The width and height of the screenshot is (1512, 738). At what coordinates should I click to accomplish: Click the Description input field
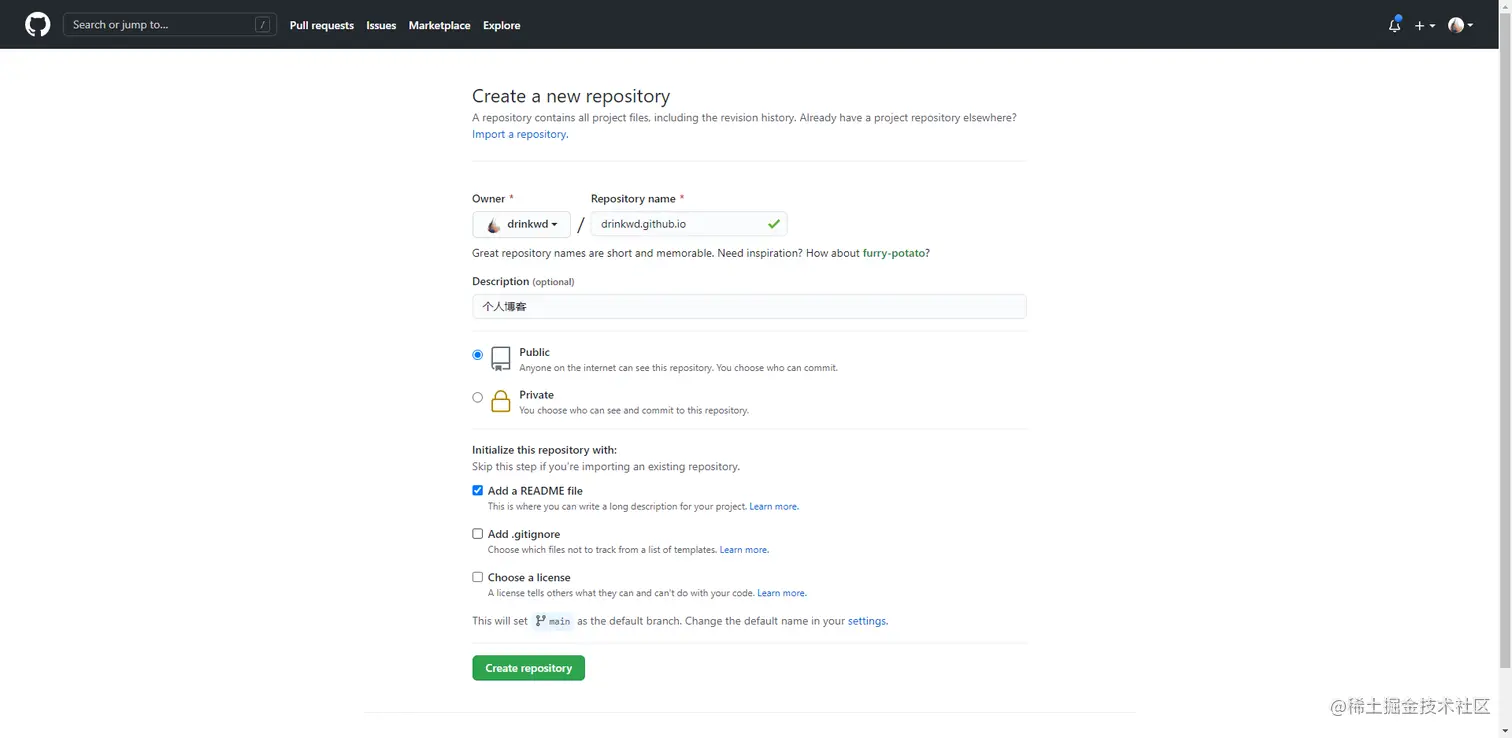[x=749, y=307]
